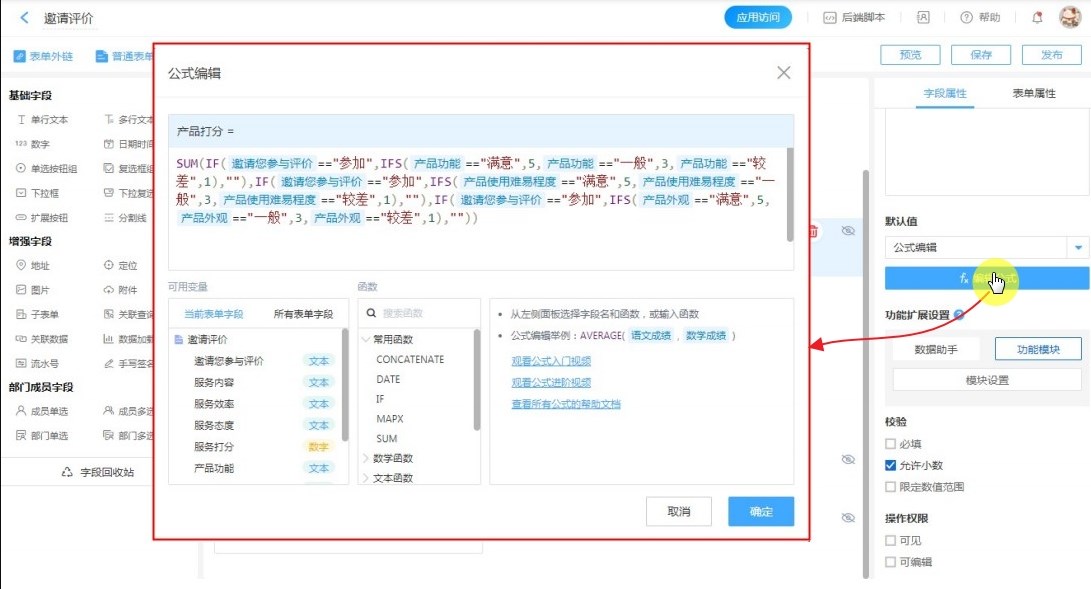
Task: Collapse the 常用函数 category
Action: point(366,340)
